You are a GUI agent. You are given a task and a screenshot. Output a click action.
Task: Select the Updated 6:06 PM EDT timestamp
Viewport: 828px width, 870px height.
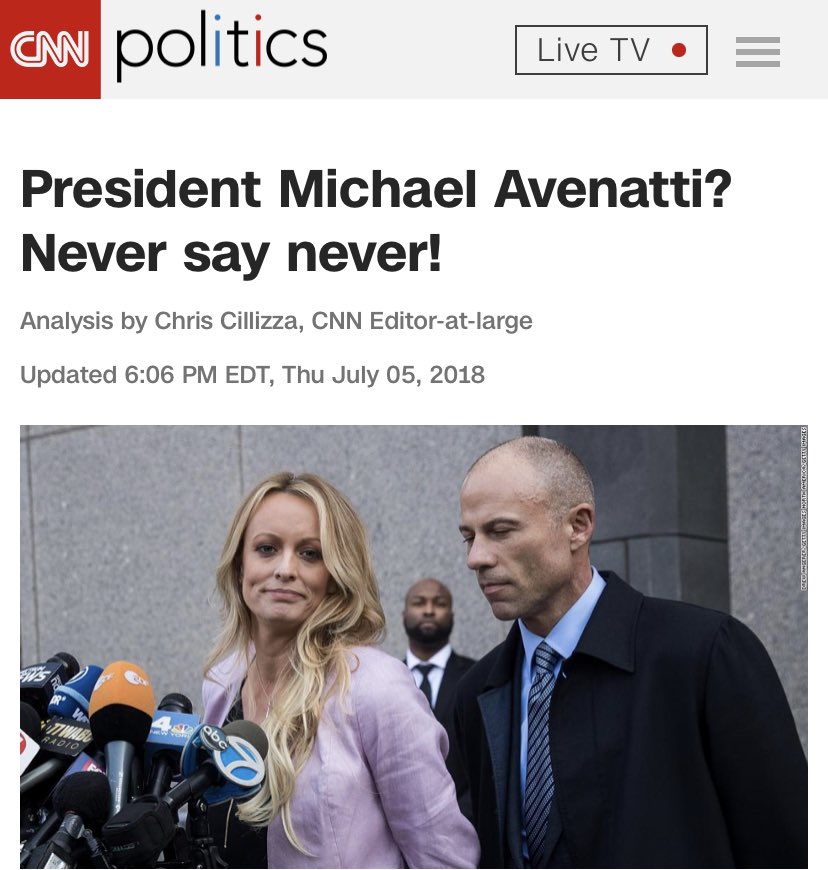pos(253,375)
